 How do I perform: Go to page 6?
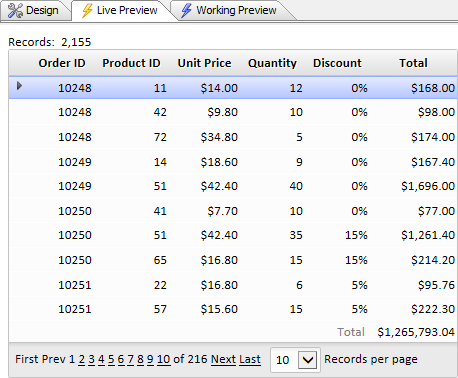(121, 359)
